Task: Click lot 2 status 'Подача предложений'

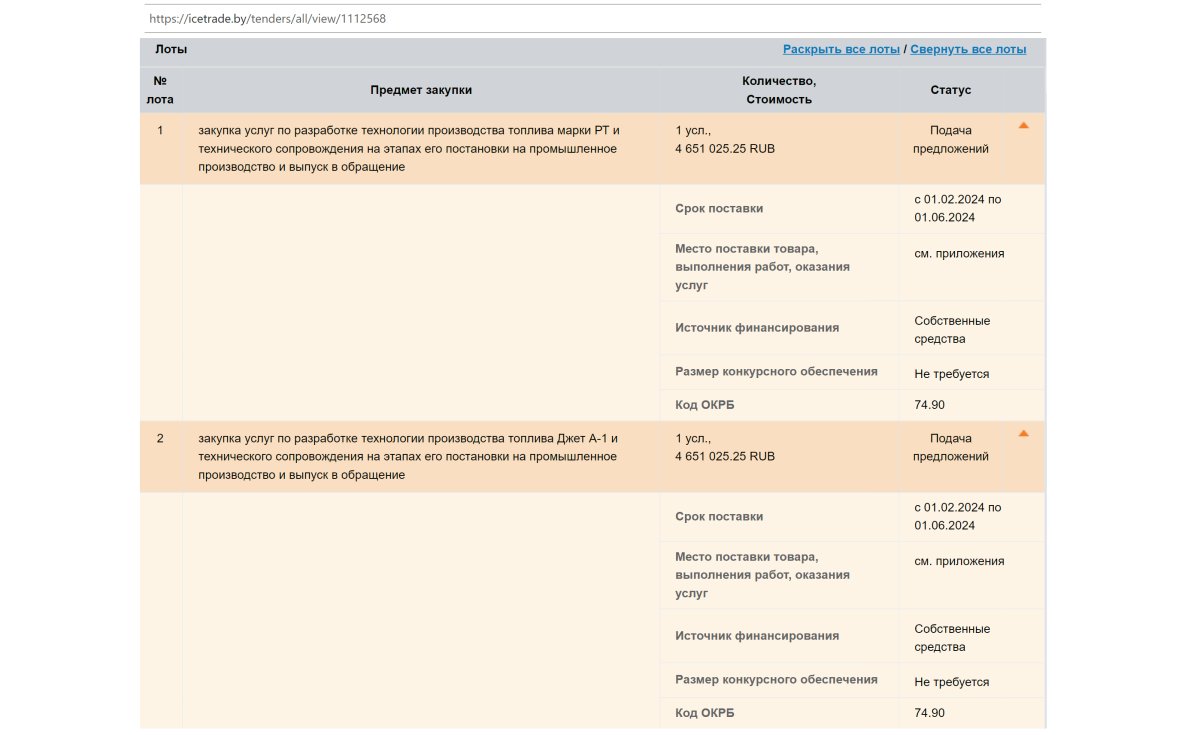Action: pyautogui.click(x=950, y=447)
